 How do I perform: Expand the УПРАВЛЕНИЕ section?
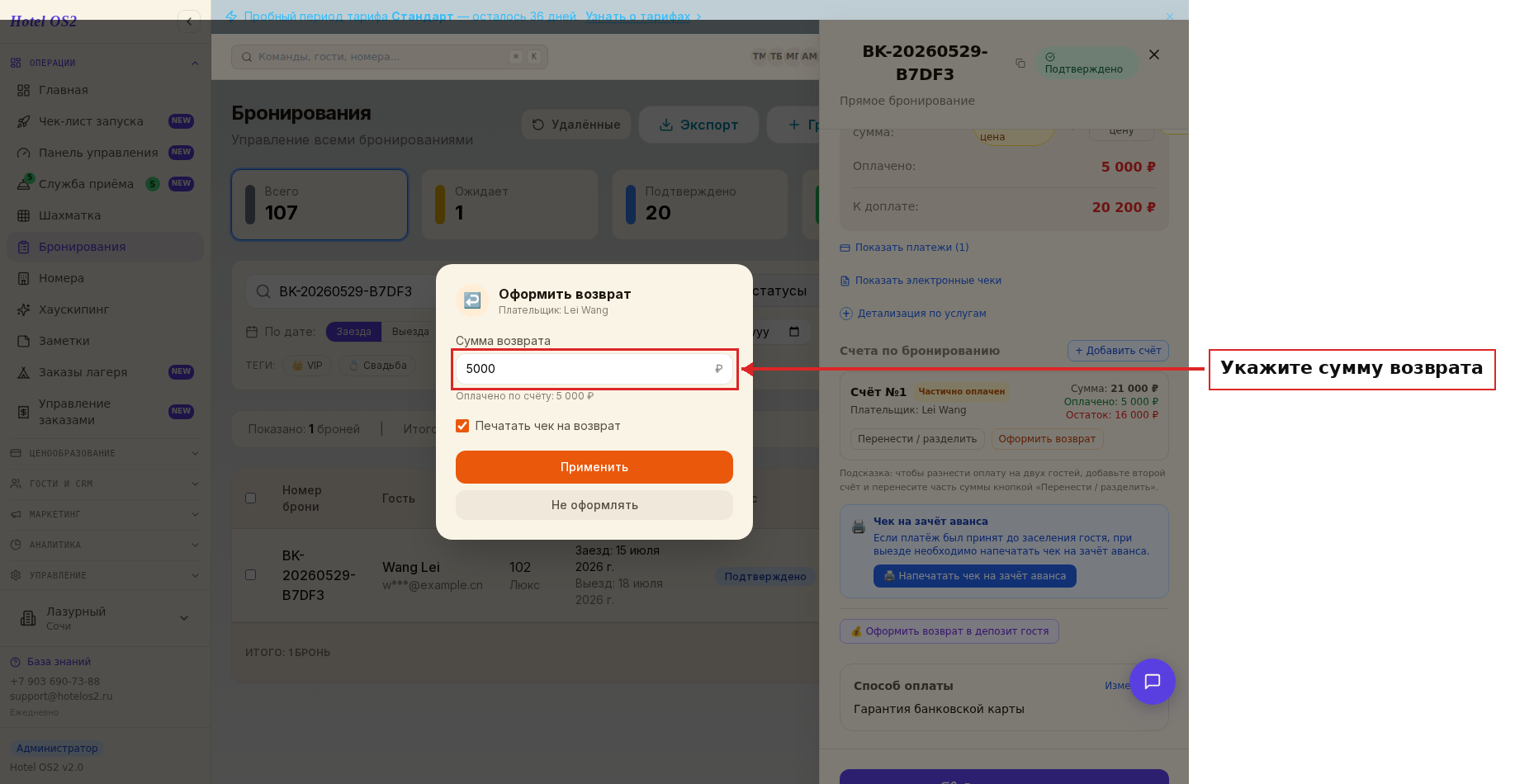195,575
